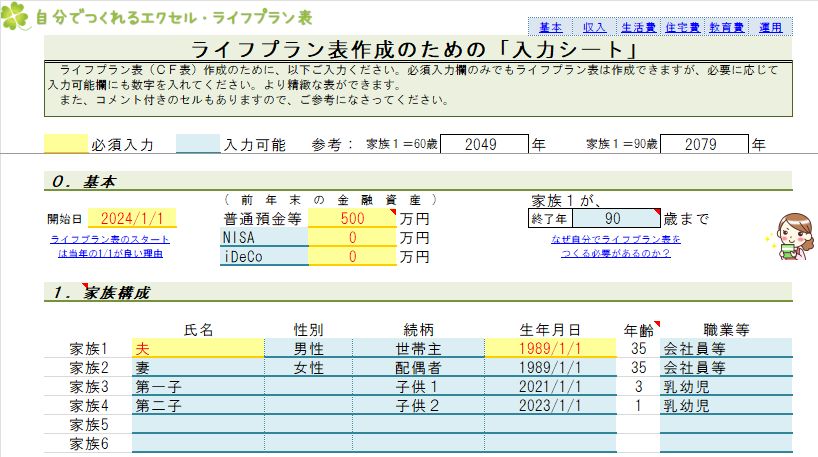Click the NISA amount input cell

[350, 238]
